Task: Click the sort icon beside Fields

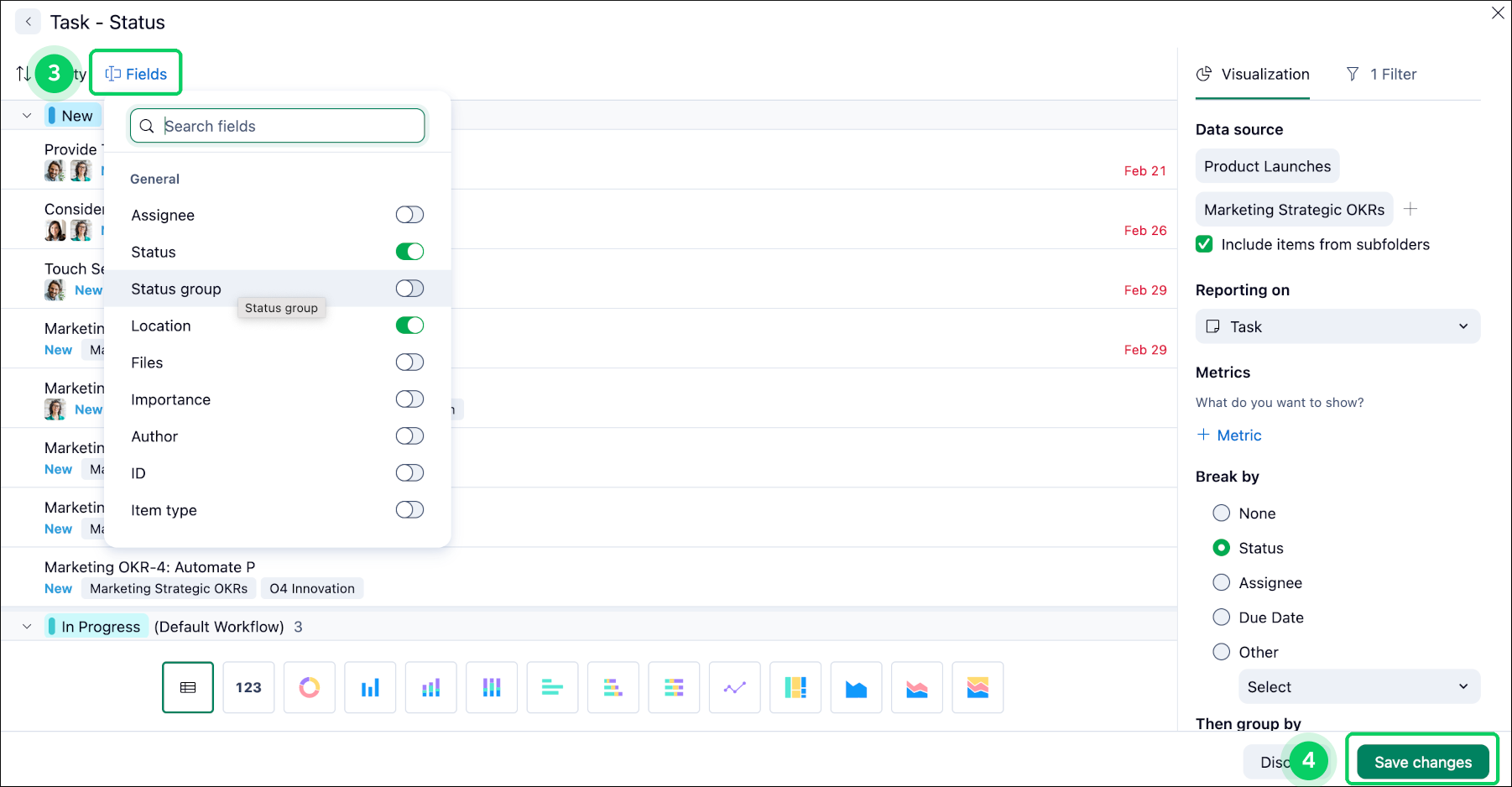Action: 23,73
